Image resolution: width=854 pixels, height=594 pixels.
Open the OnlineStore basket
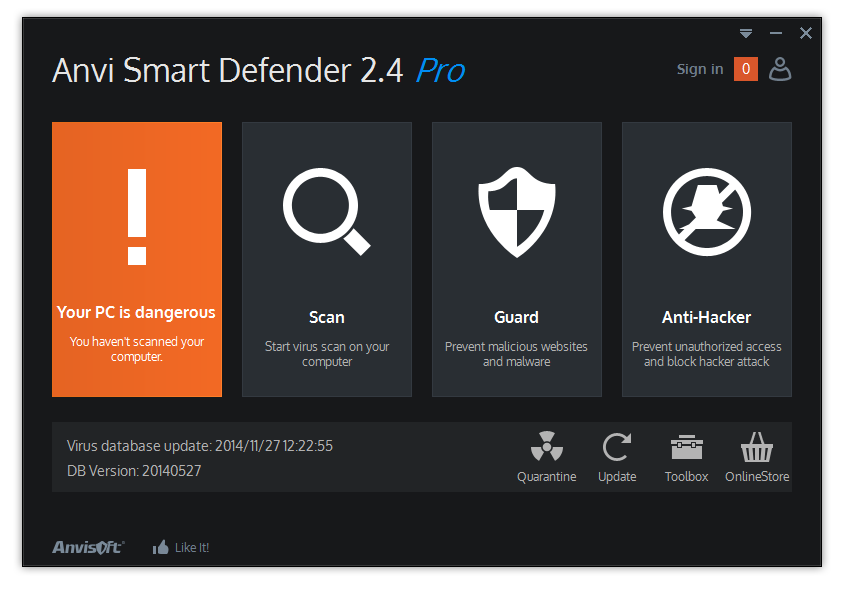(757, 457)
